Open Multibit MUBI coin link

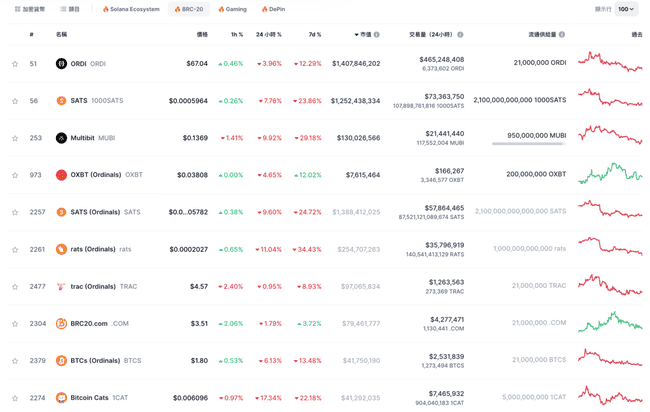(93, 138)
